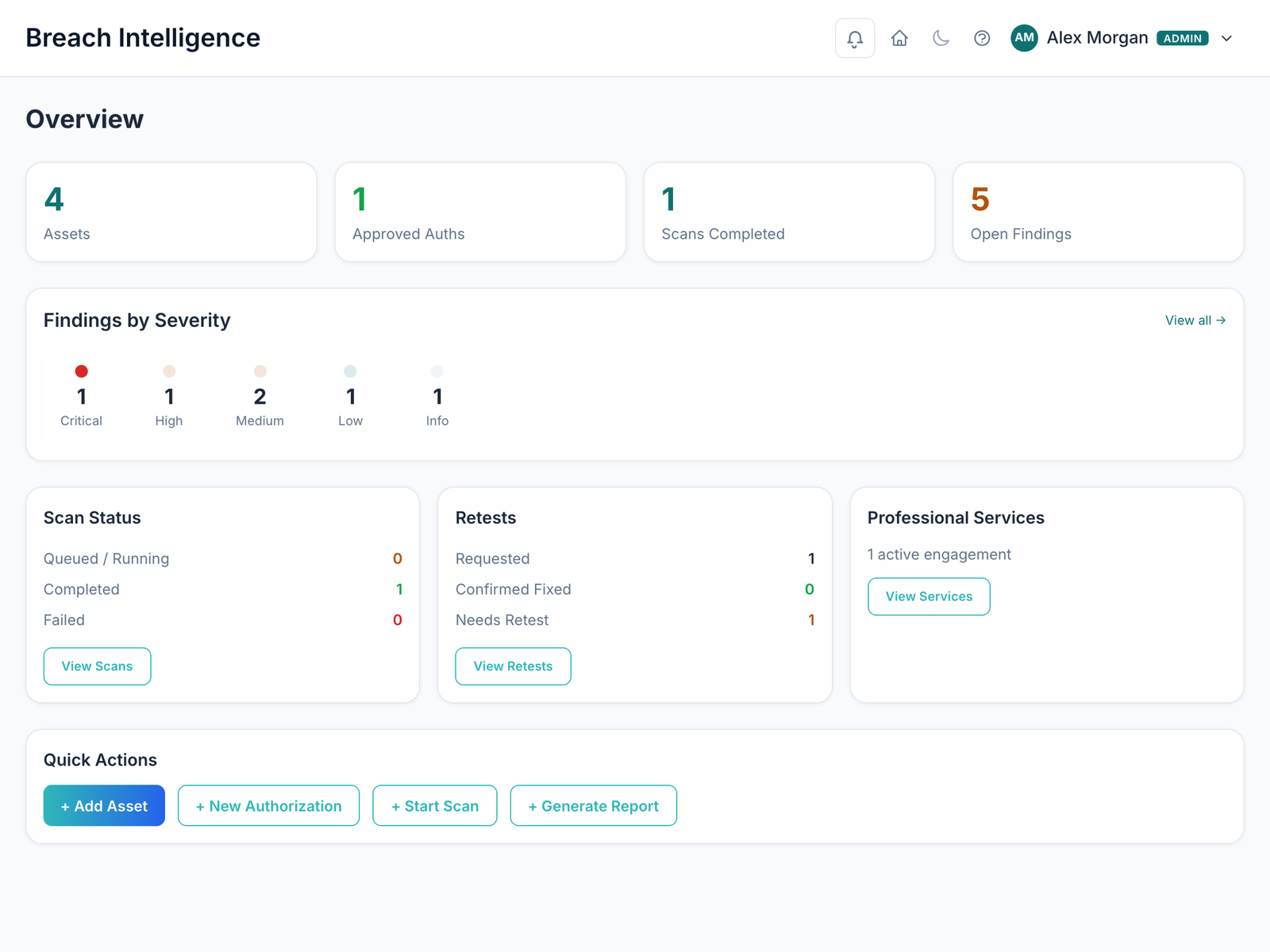The image size is (1270, 952).
Task: Click the ADMIN role badge
Action: pos(1182,38)
